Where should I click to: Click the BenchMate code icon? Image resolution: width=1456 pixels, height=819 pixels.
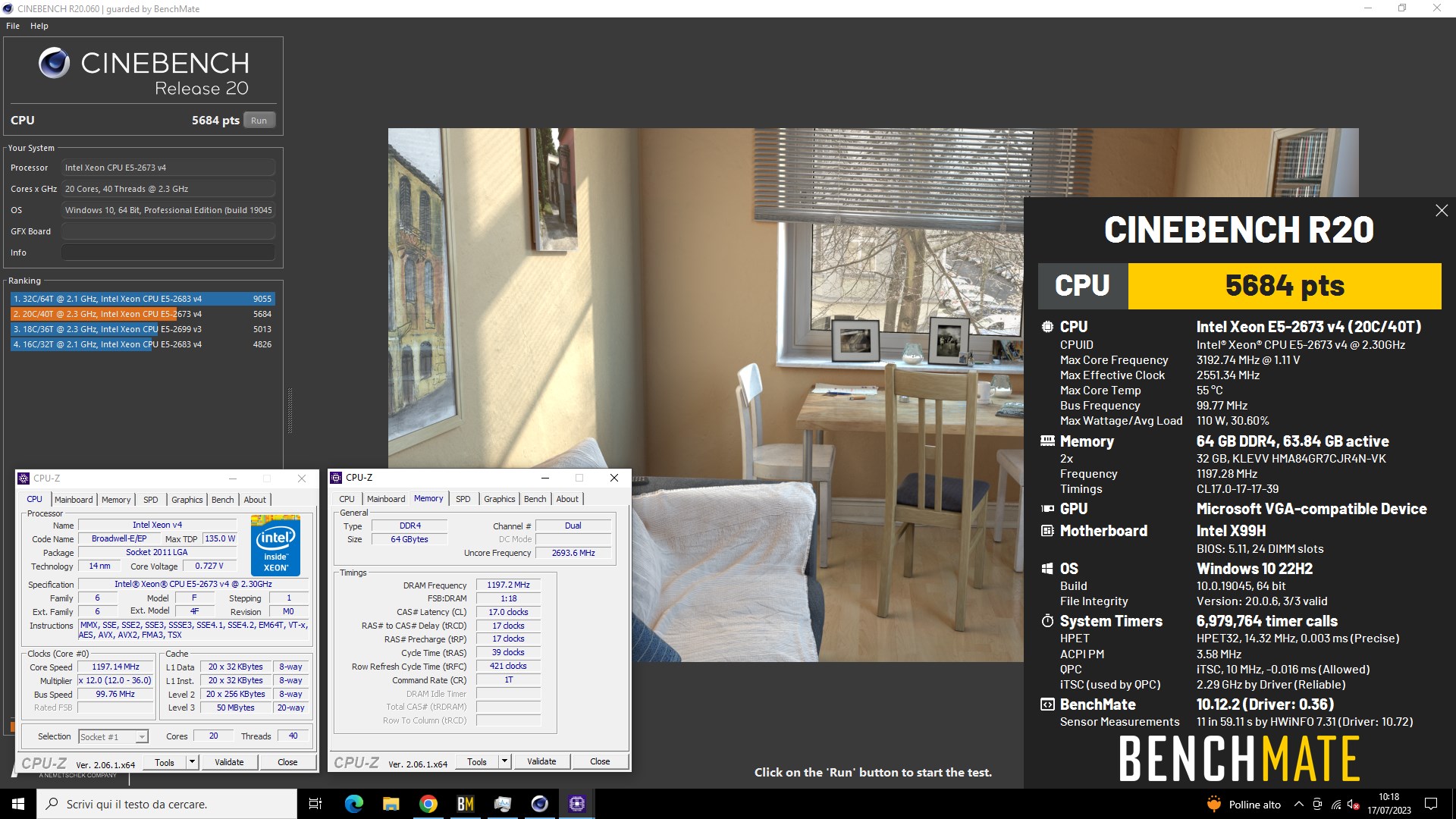[x=1047, y=704]
